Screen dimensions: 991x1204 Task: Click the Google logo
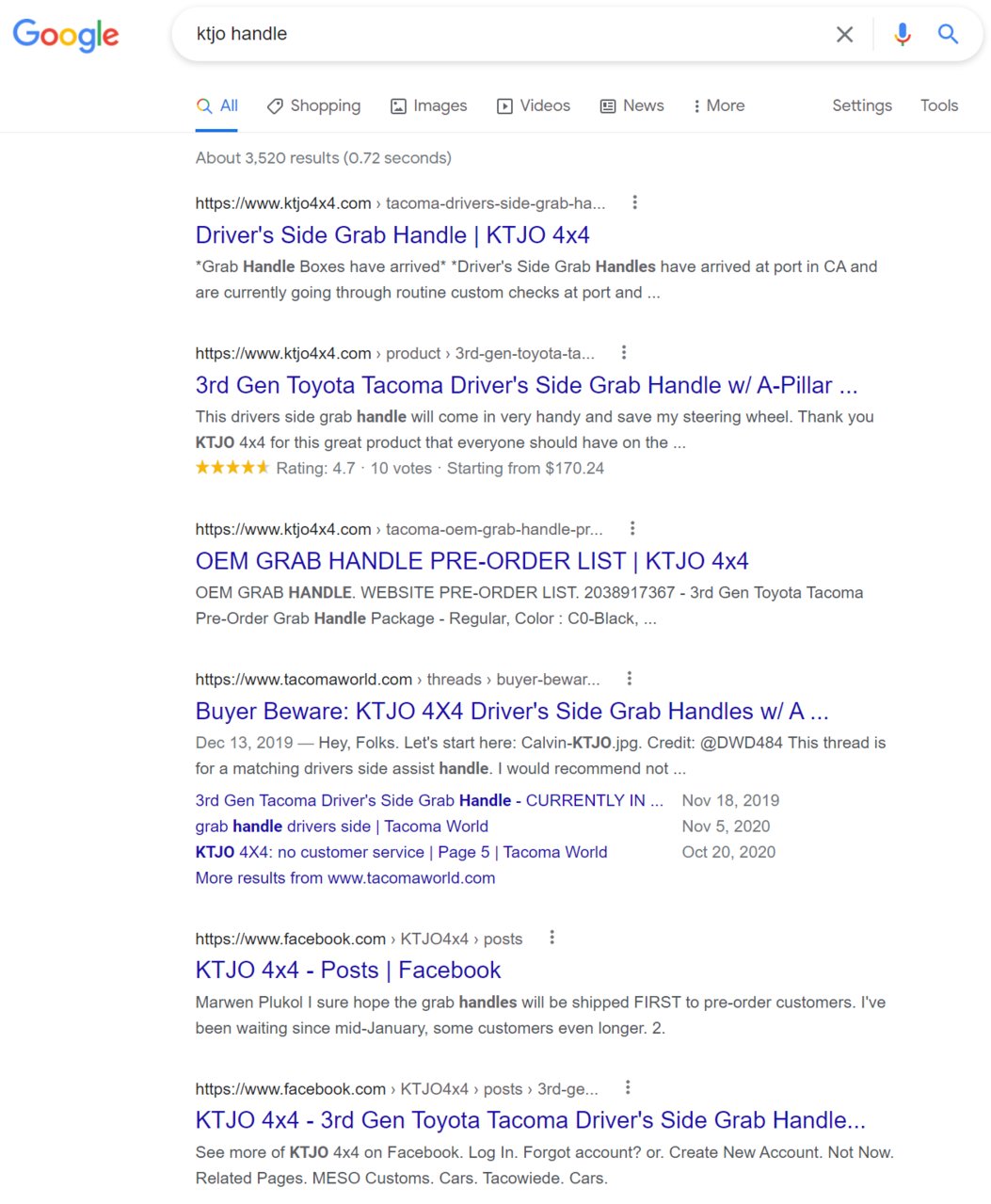66,35
